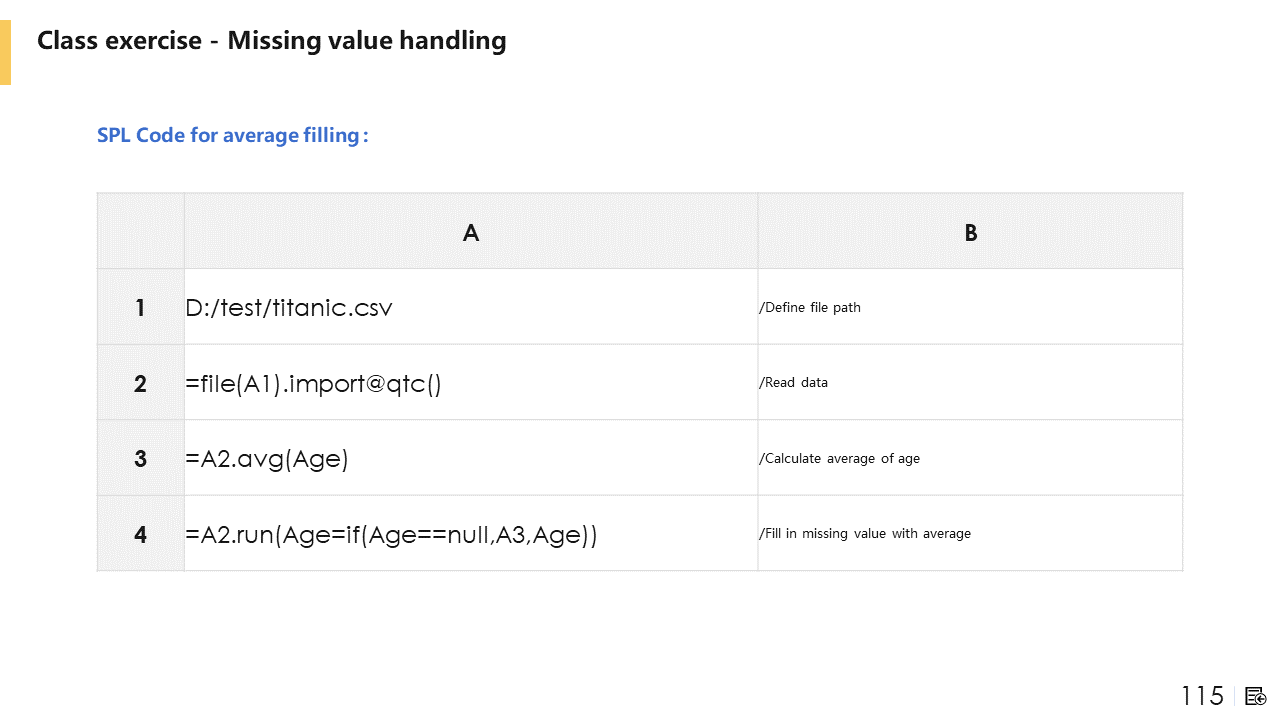Image resolution: width=1280 pixels, height=720 pixels.
Task: Click the blue 'SPL Code for average filling' heading
Action: point(232,135)
